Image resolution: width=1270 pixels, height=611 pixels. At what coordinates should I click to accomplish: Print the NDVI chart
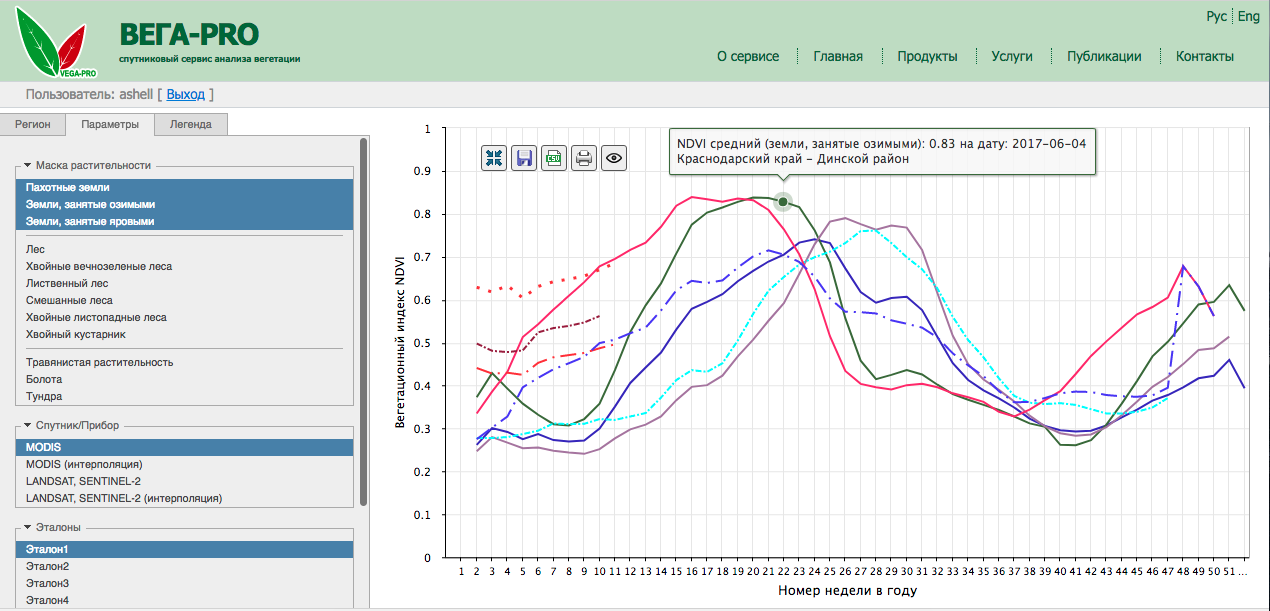tap(584, 157)
